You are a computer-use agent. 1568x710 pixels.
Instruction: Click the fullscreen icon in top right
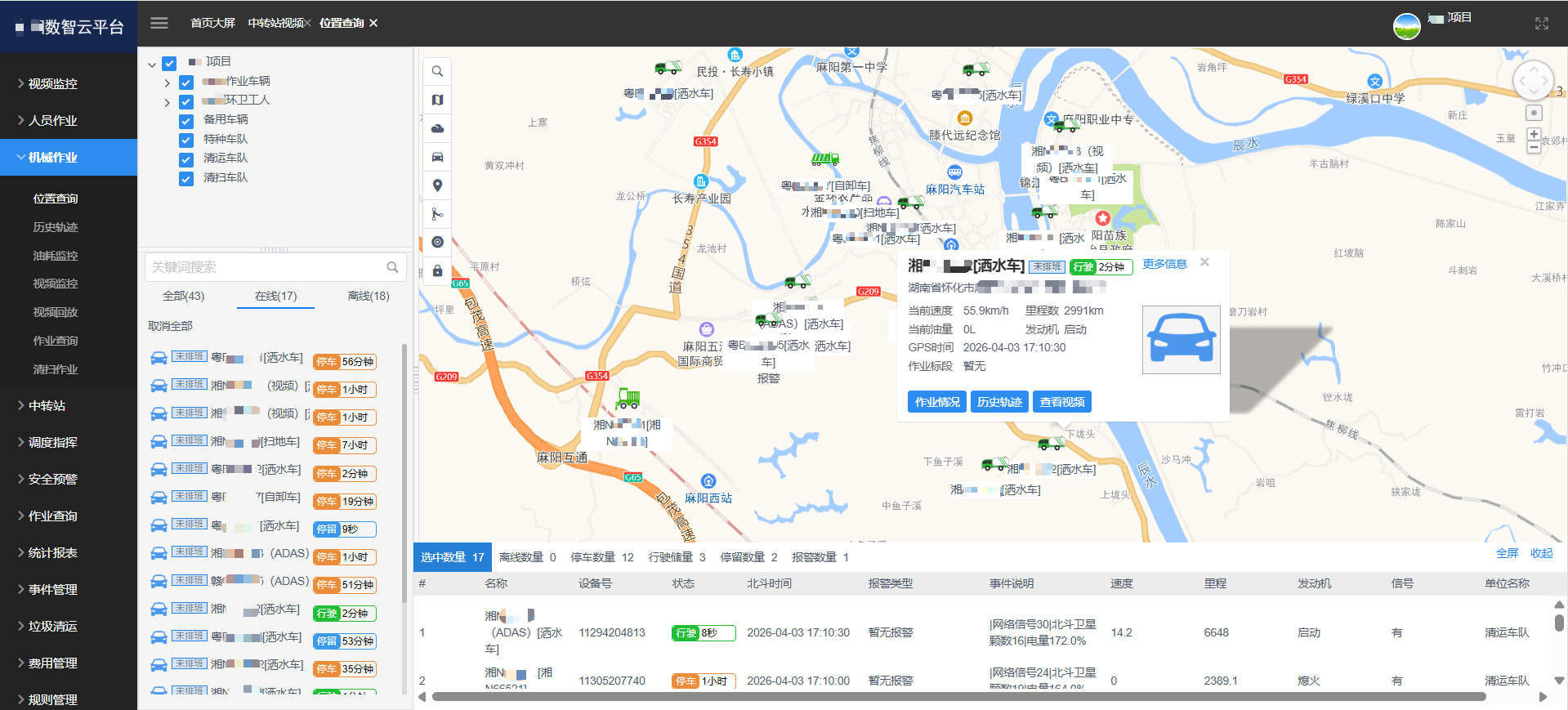pyautogui.click(x=1541, y=24)
